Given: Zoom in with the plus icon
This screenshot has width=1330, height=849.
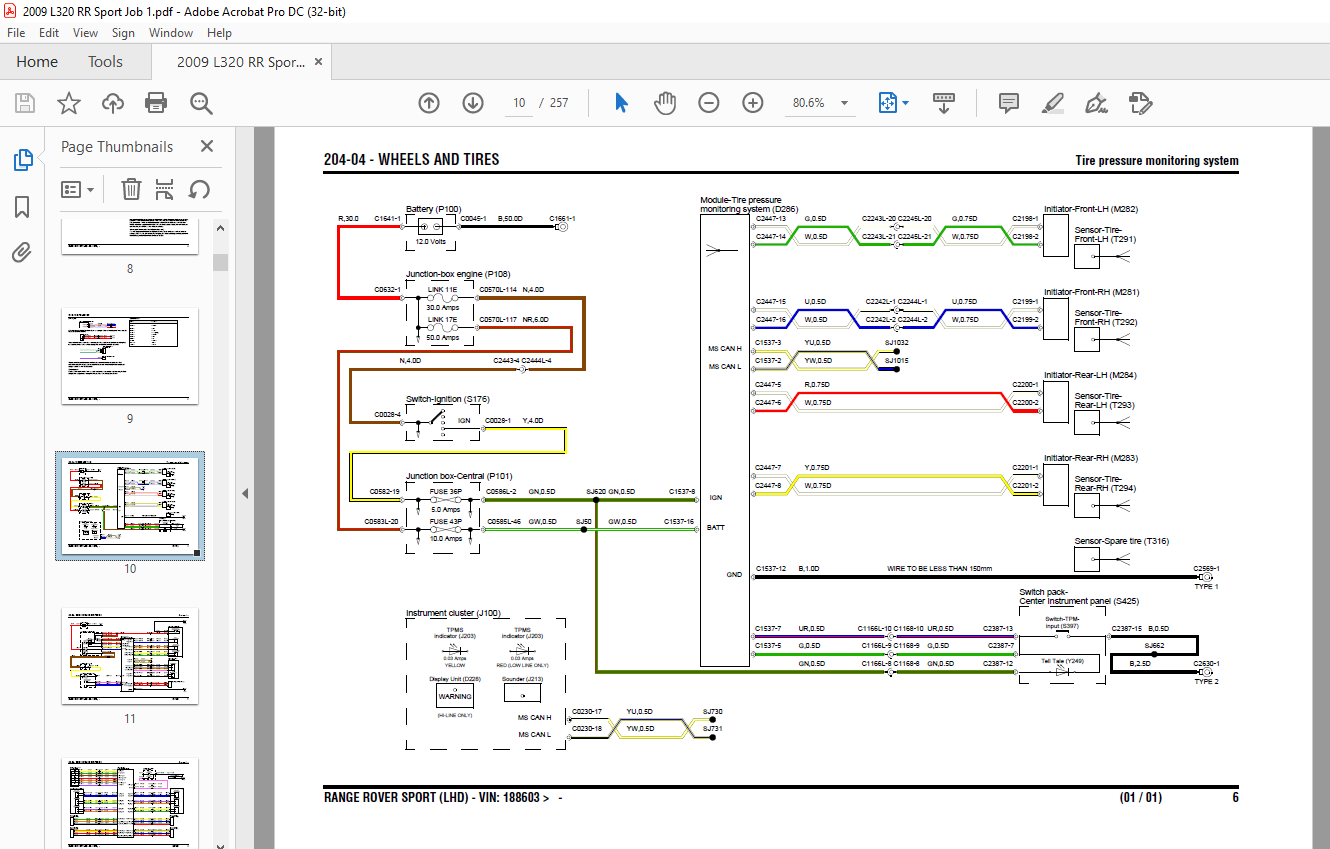Looking at the screenshot, I should [x=753, y=103].
